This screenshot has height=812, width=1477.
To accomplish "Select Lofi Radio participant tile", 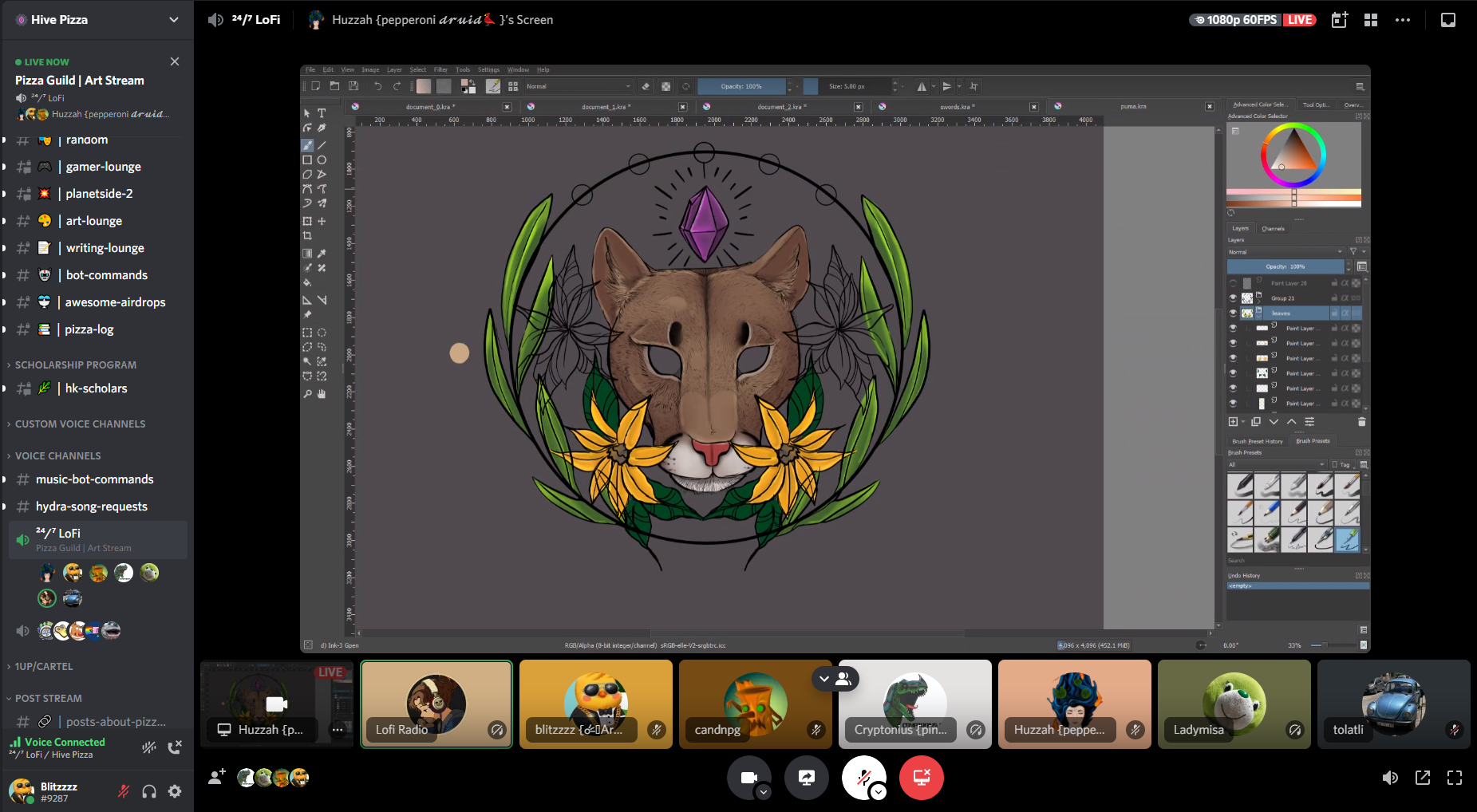I will (x=436, y=704).
